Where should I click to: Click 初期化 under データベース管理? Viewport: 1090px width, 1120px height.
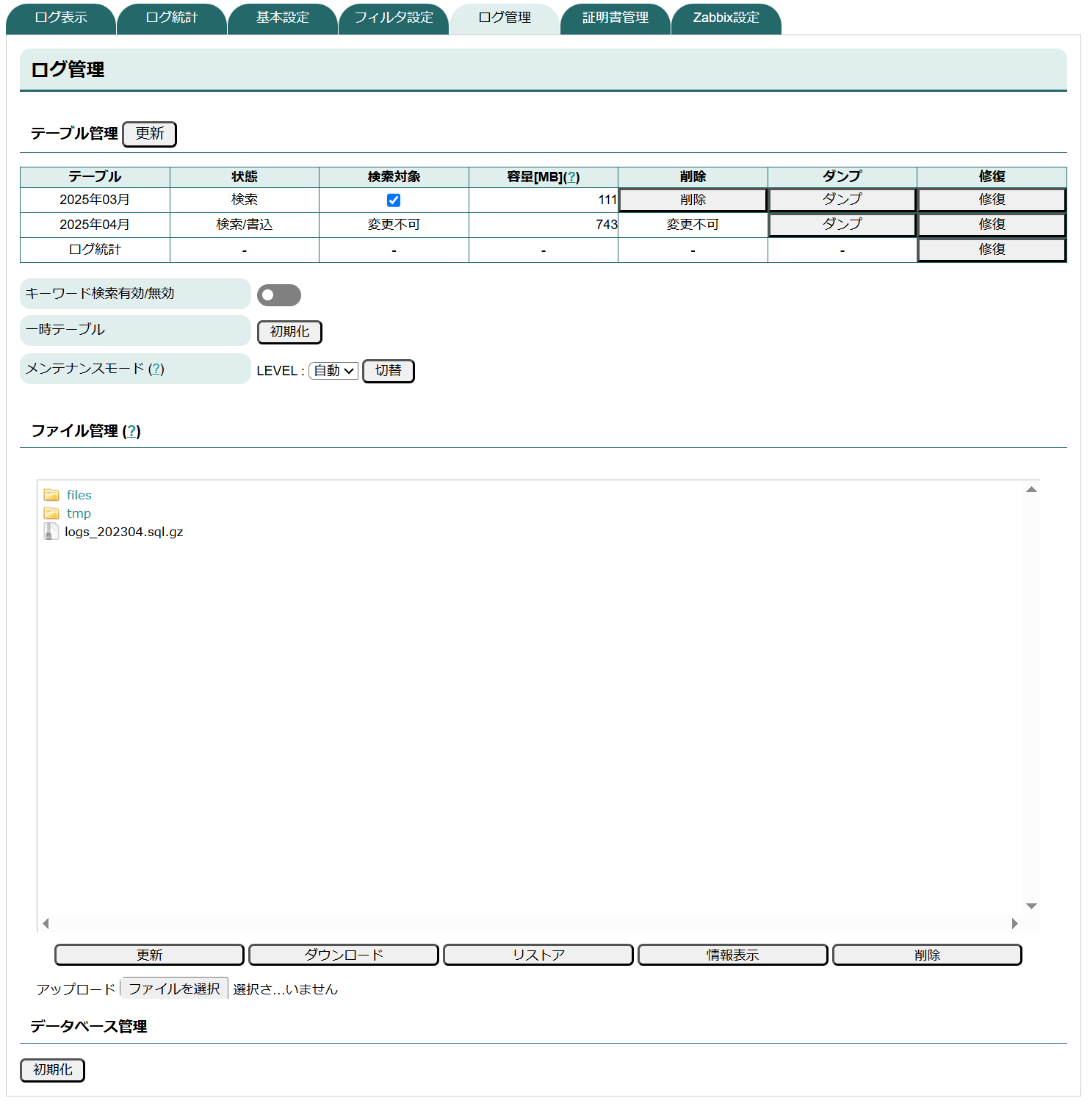click(53, 1070)
